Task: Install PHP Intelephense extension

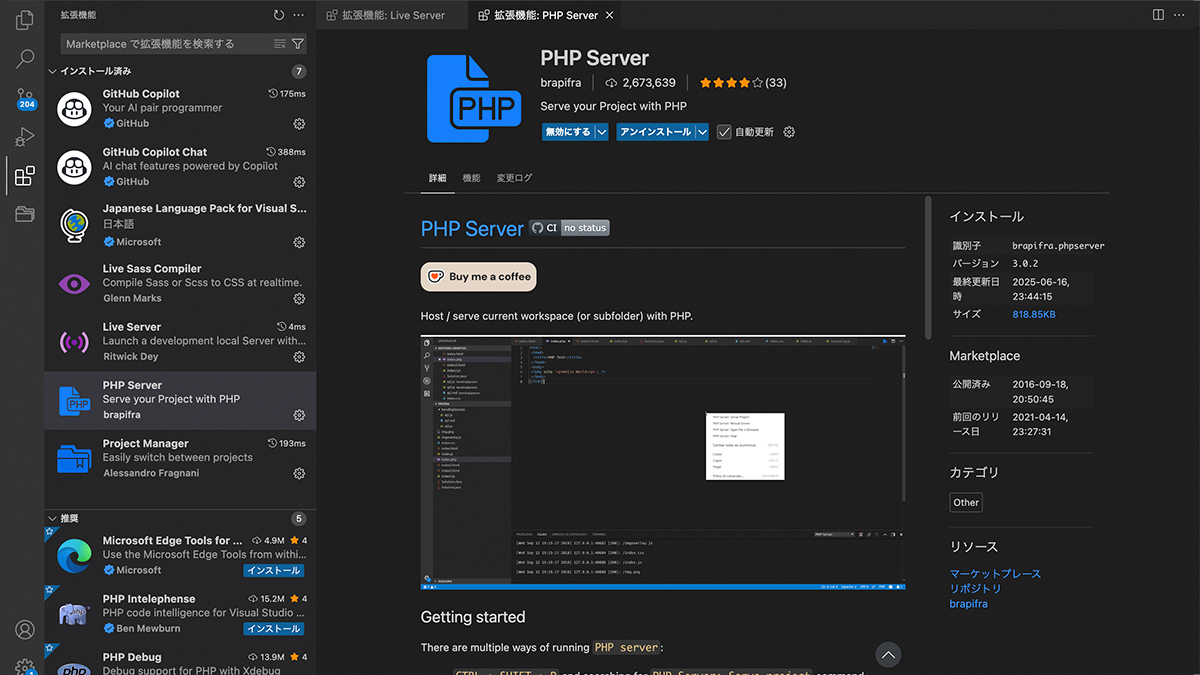Action: pos(273,629)
